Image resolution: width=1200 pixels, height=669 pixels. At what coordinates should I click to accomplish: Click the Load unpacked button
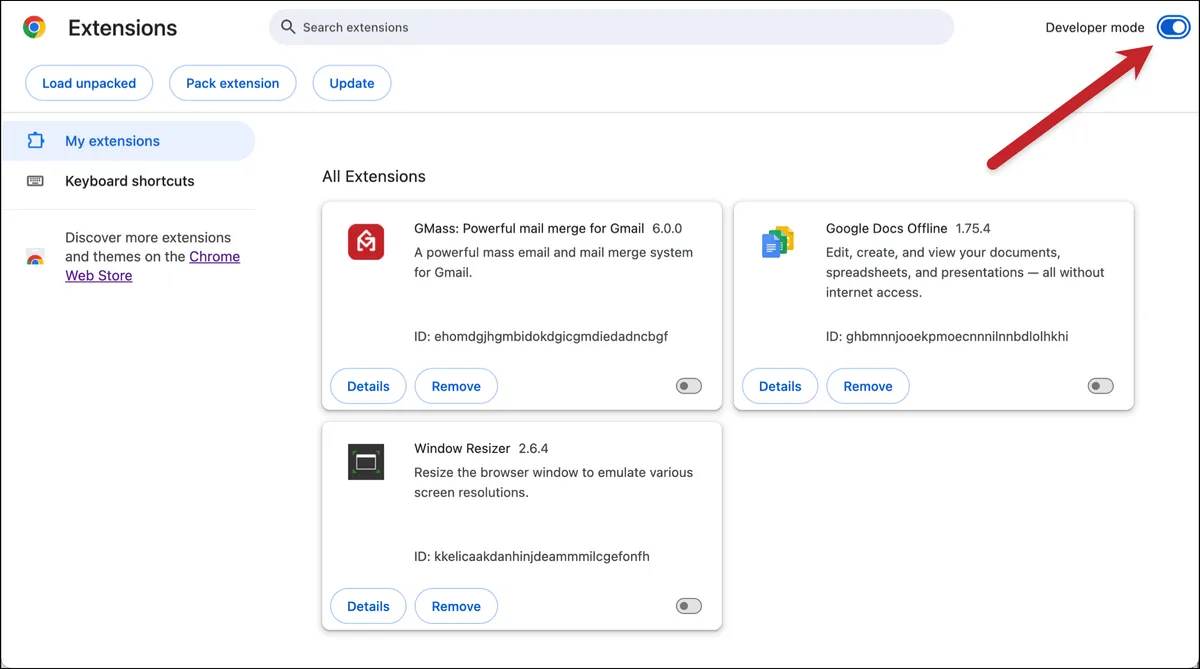(x=89, y=83)
